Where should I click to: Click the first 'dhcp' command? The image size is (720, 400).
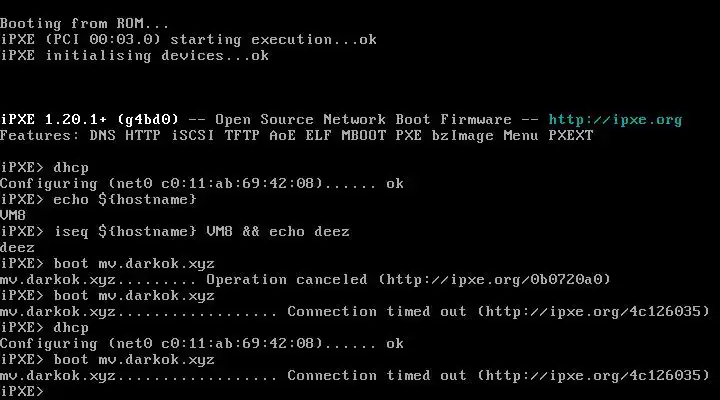[x=71, y=168]
